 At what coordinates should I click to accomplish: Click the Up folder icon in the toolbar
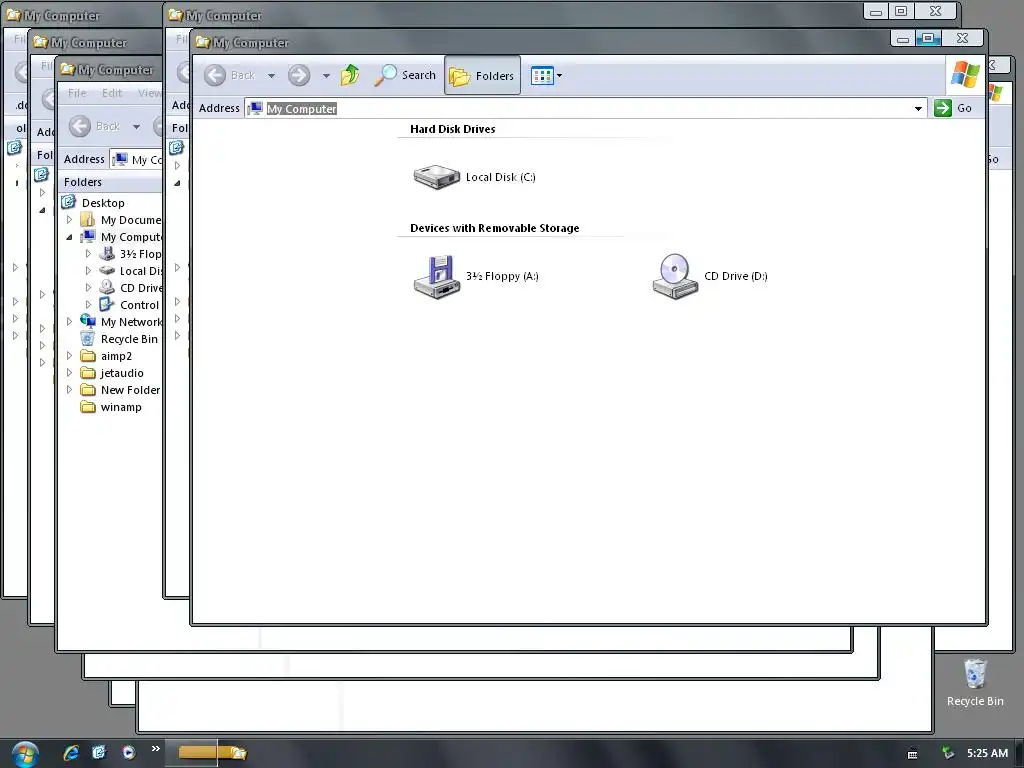click(x=350, y=75)
